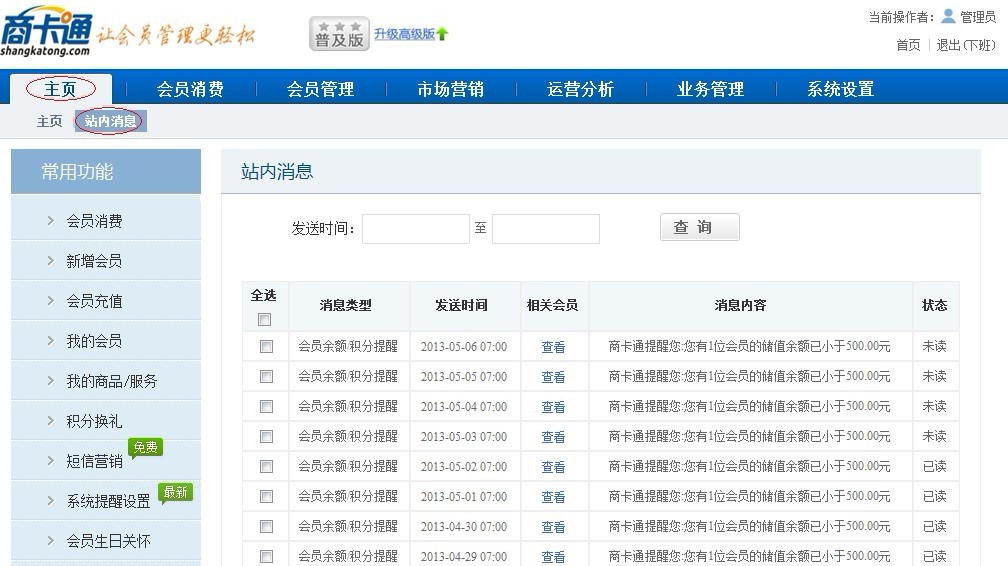The height and width of the screenshot is (566, 1008).
Task: Click the 商卡通 logo
Action: [x=47, y=32]
